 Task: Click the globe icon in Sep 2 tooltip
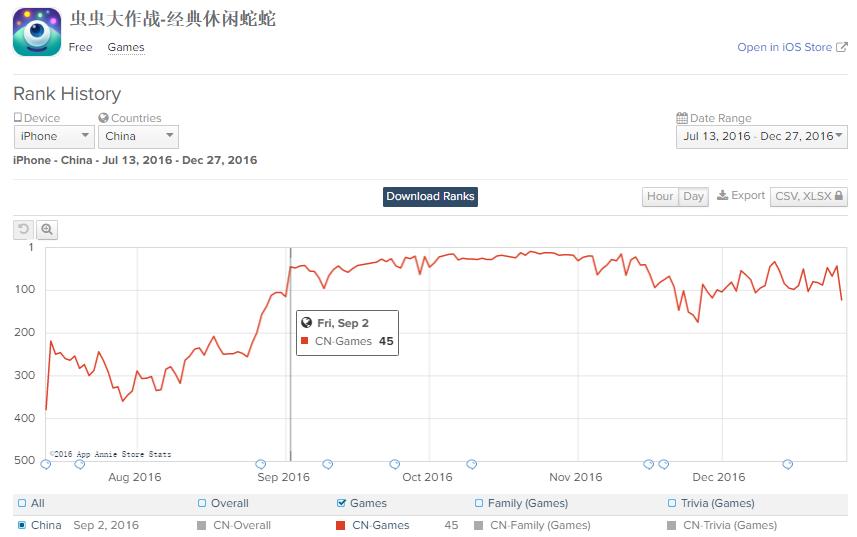coord(307,323)
